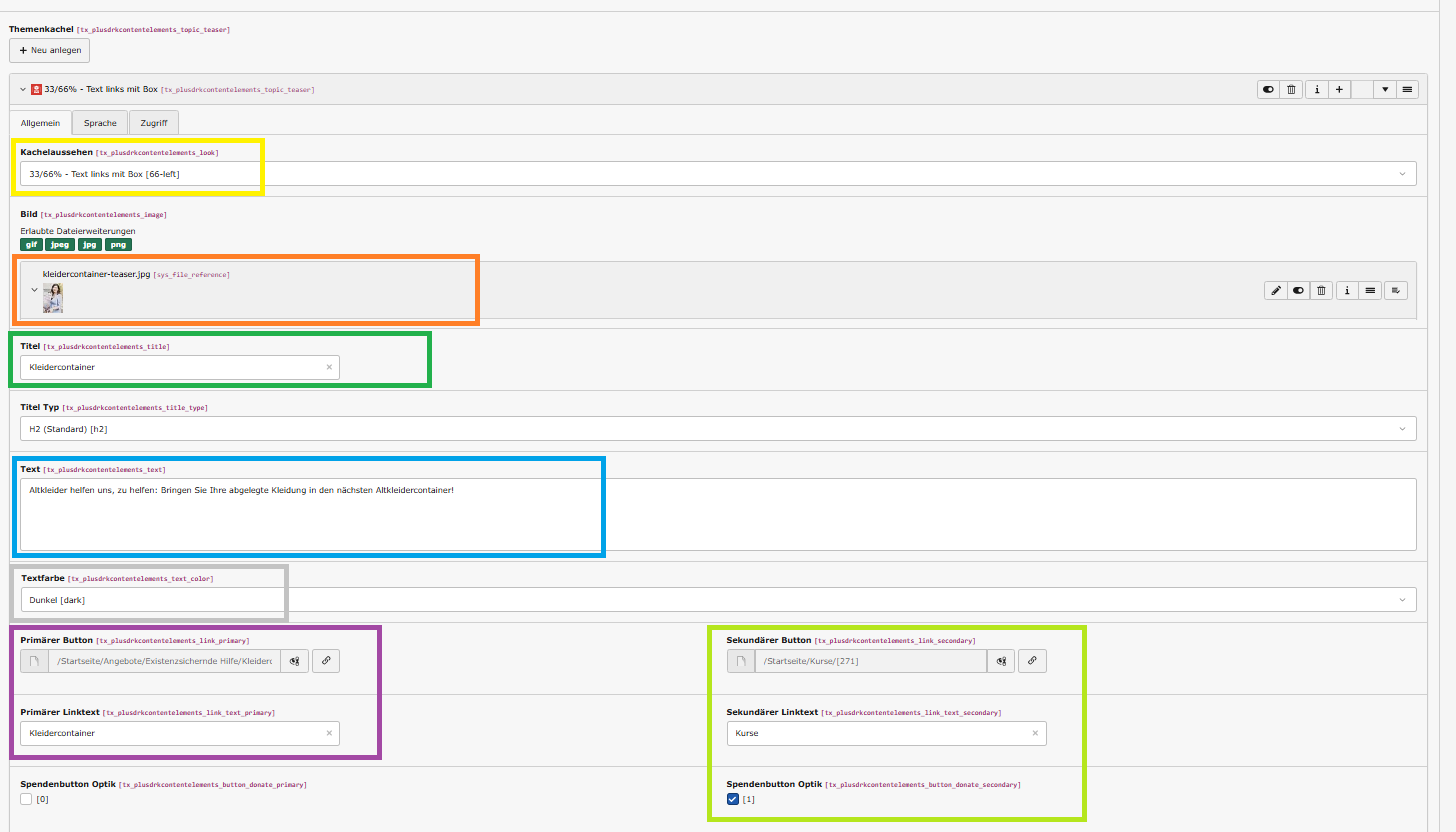Click the kleidercontainer-teaser.jpg file name
This screenshot has height=832, width=1456.
coord(96,274)
